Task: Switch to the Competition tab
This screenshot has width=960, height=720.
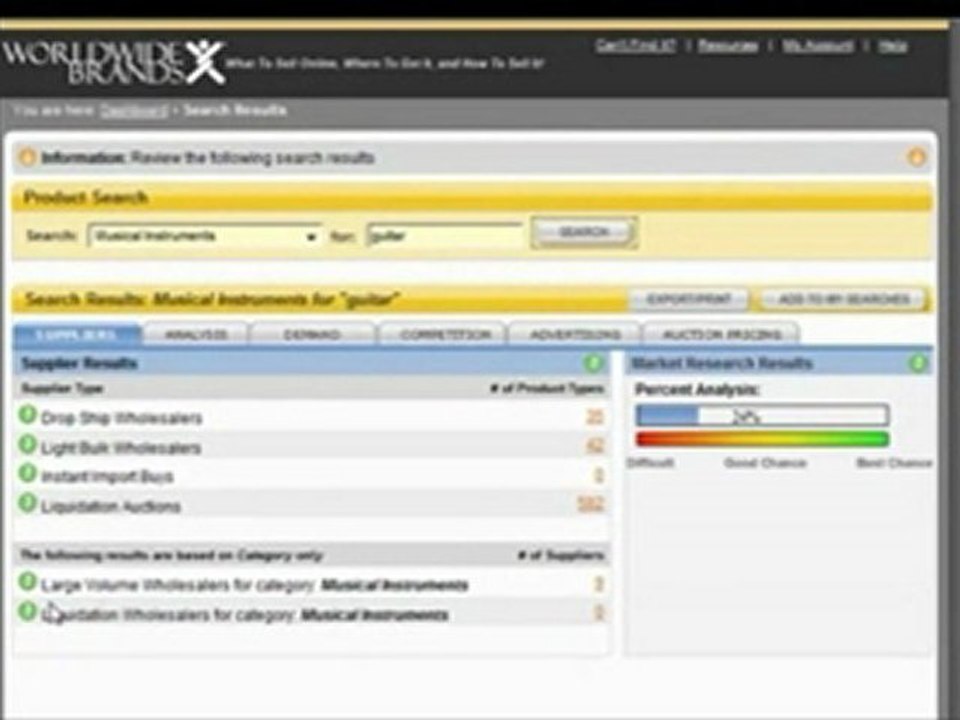Action: pos(445,335)
